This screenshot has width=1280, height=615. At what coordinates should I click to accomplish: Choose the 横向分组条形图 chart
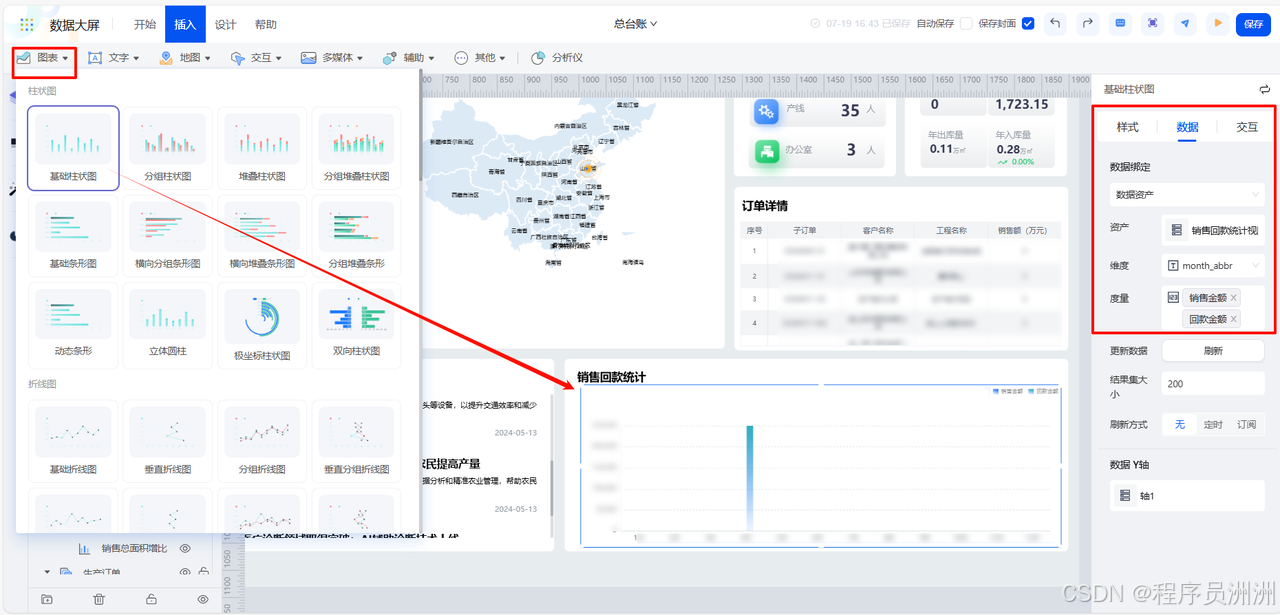point(167,236)
